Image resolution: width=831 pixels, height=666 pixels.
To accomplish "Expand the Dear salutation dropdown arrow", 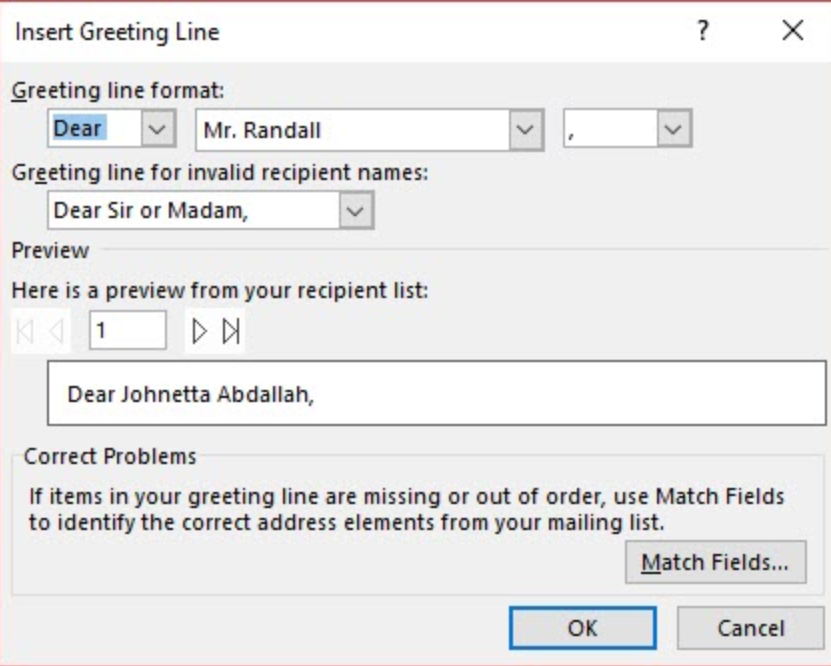I will (x=158, y=129).
